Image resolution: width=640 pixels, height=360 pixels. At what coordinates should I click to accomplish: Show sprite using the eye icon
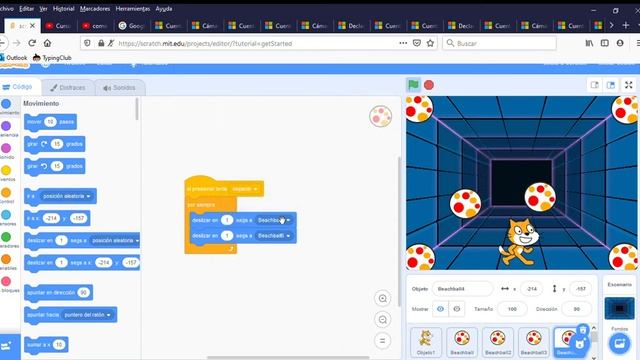[x=440, y=309]
